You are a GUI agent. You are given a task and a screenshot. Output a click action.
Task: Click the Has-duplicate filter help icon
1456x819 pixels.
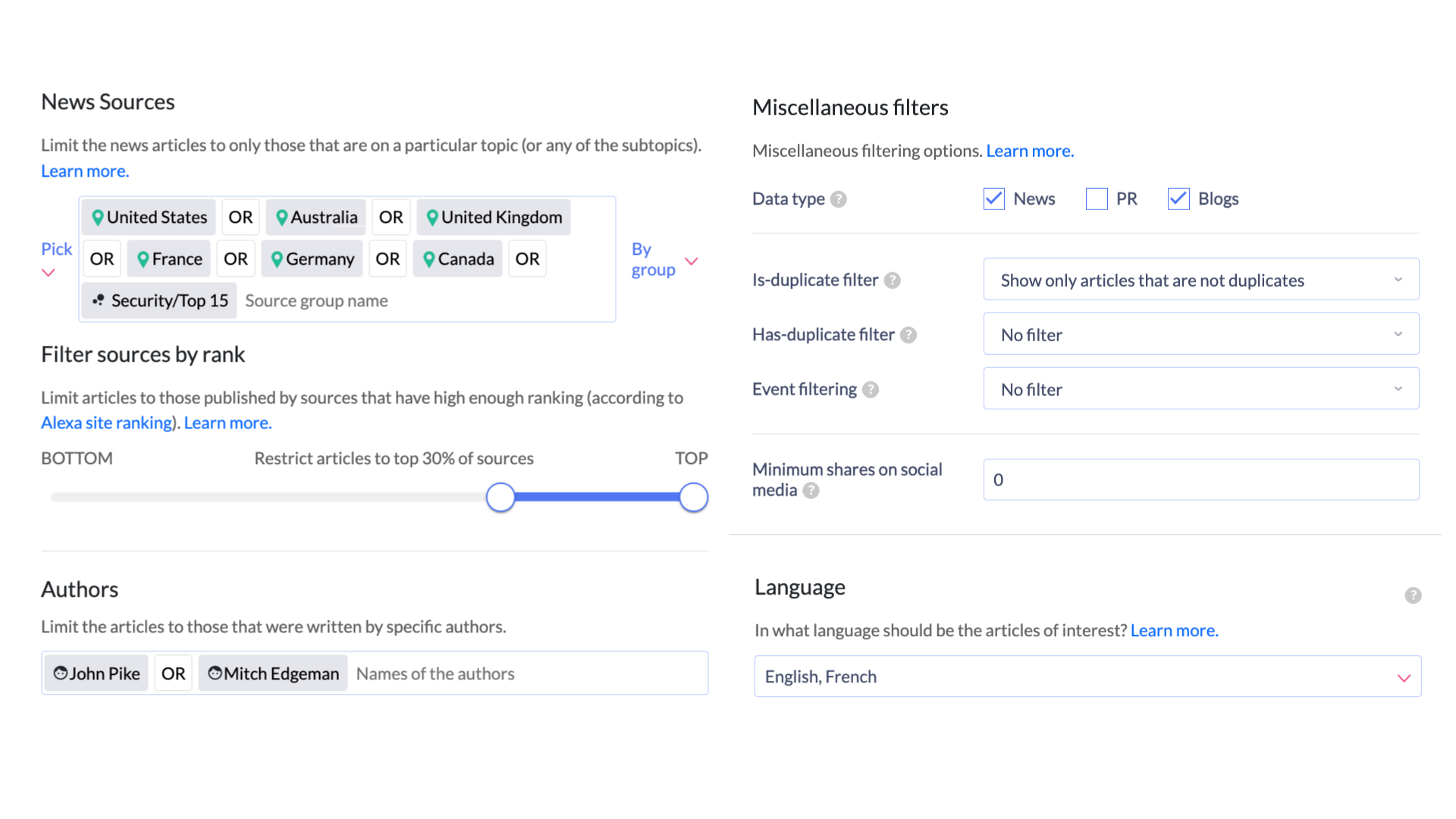[908, 335]
